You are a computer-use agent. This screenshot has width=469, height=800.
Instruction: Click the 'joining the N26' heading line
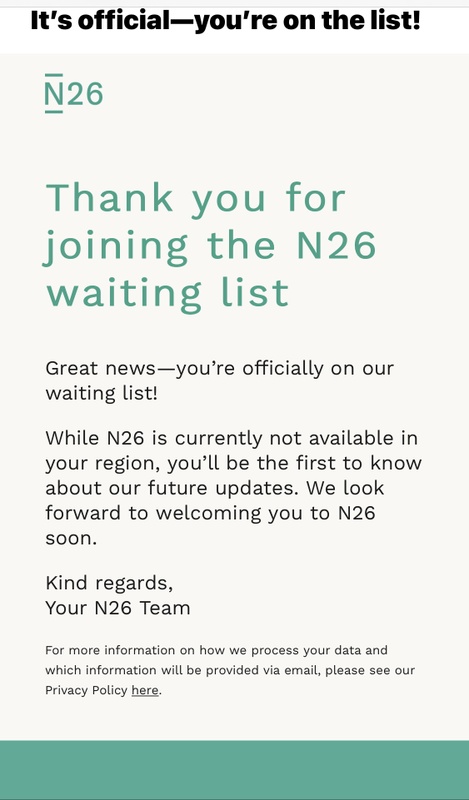pos(210,246)
